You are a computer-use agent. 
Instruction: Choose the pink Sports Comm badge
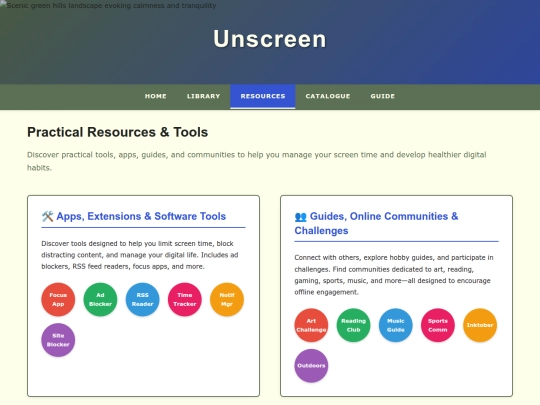(x=438, y=325)
